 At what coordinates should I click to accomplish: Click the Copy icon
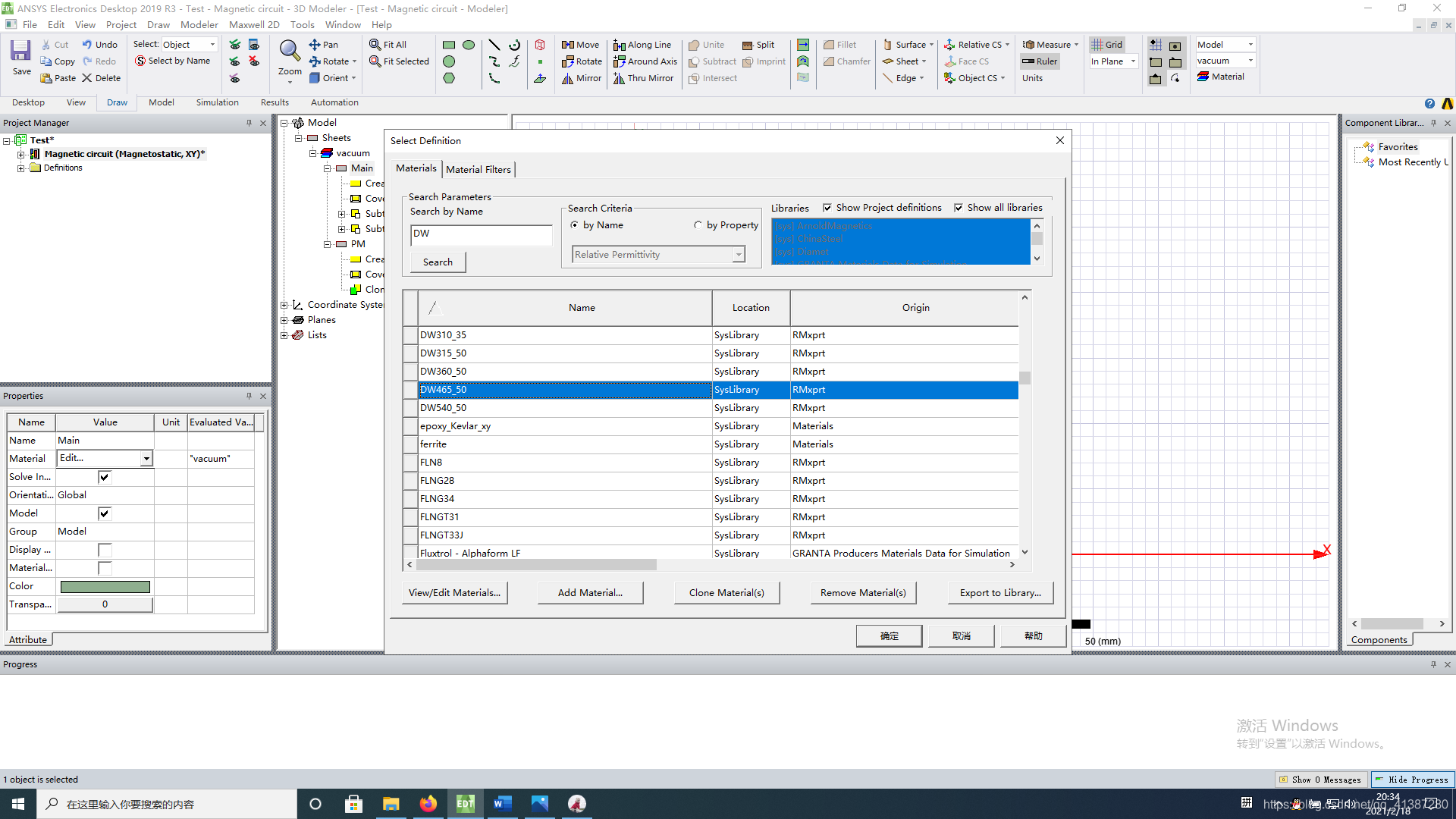pyautogui.click(x=58, y=61)
